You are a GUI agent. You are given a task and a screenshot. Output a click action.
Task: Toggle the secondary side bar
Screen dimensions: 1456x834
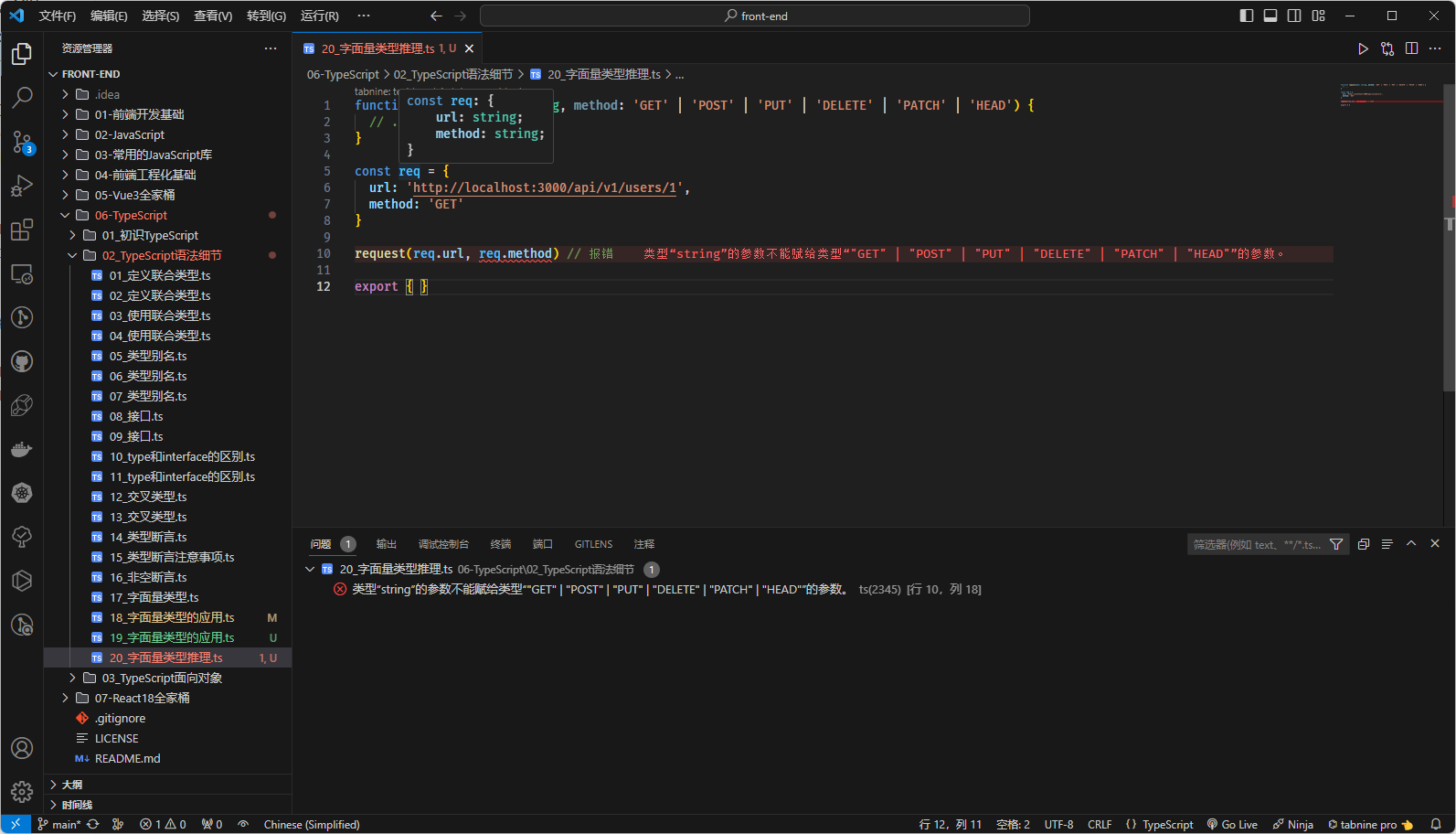tap(1294, 16)
